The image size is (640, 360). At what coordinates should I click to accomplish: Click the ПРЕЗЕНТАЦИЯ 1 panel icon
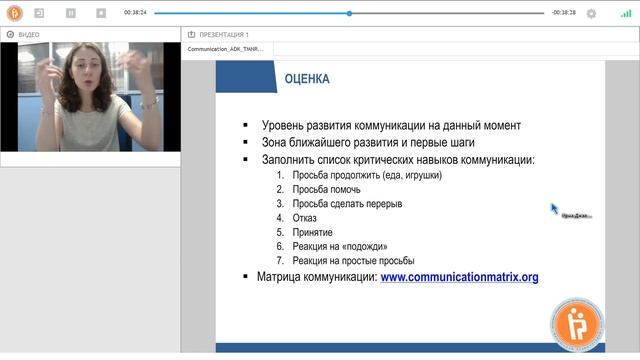coord(191,35)
